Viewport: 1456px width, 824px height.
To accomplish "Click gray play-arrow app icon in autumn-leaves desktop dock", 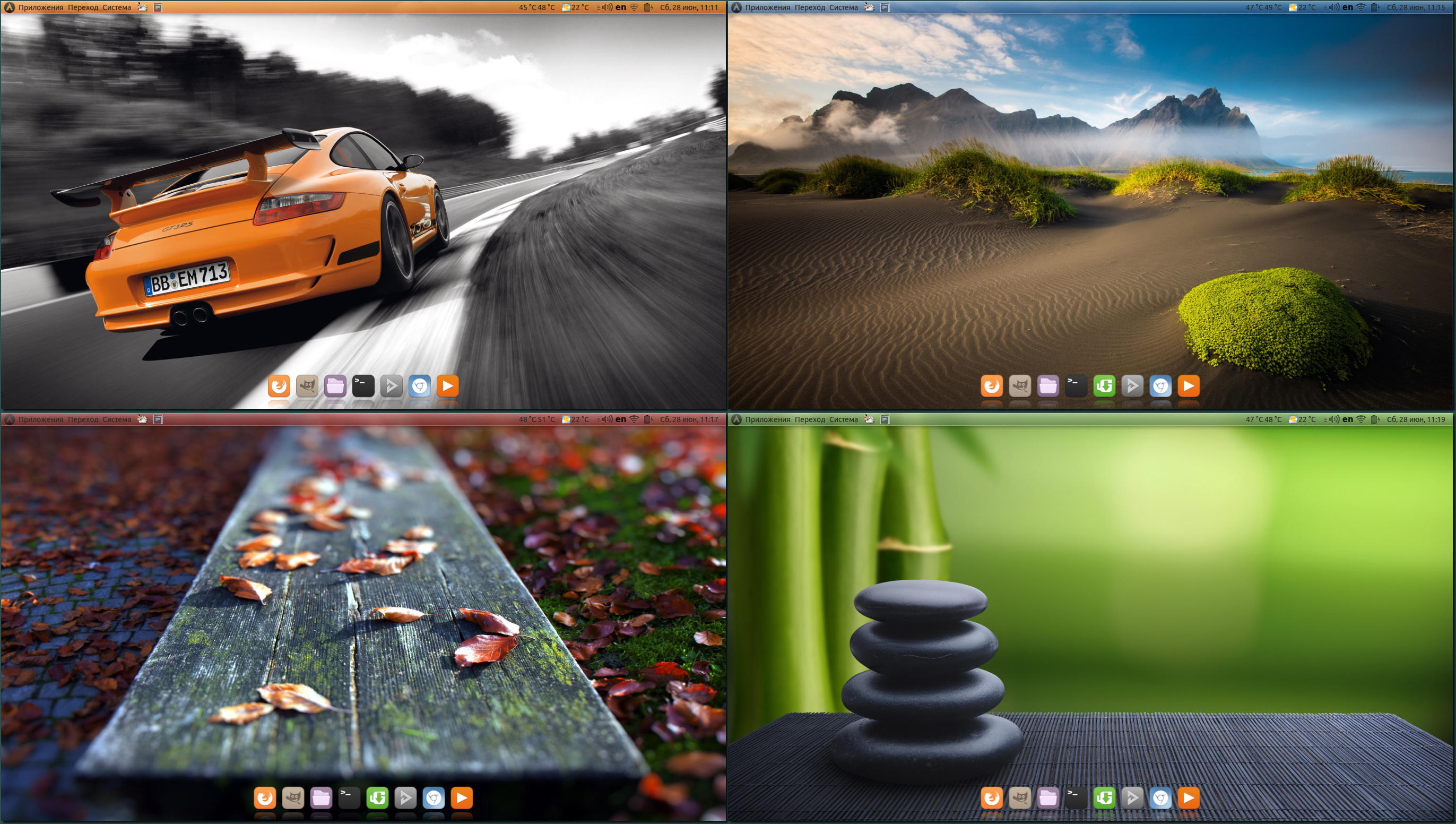I will point(405,798).
